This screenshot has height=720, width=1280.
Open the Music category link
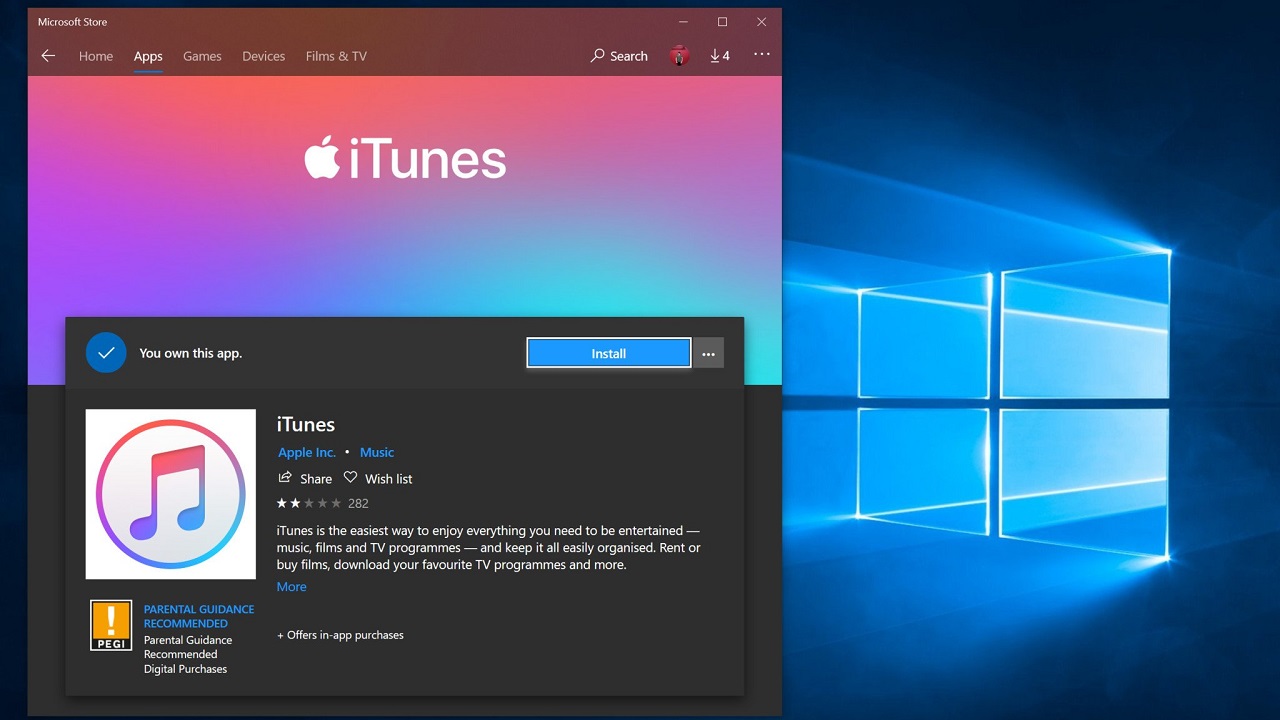click(x=377, y=452)
